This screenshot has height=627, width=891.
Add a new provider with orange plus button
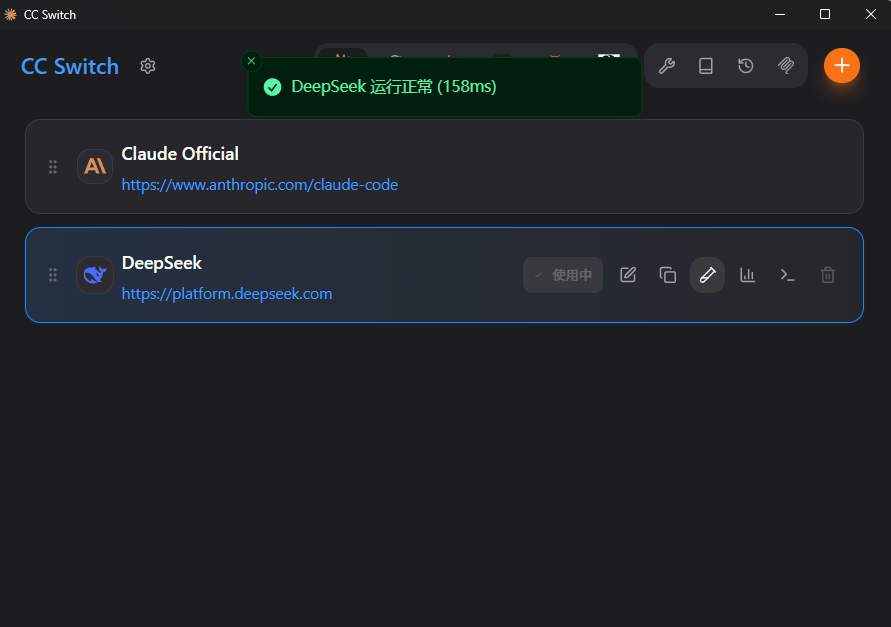click(842, 65)
